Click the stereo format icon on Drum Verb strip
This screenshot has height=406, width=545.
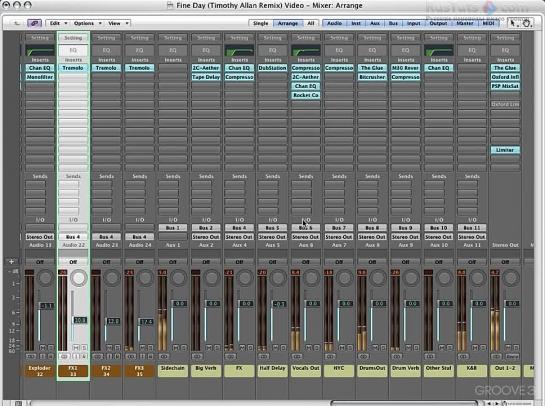[x=397, y=356]
